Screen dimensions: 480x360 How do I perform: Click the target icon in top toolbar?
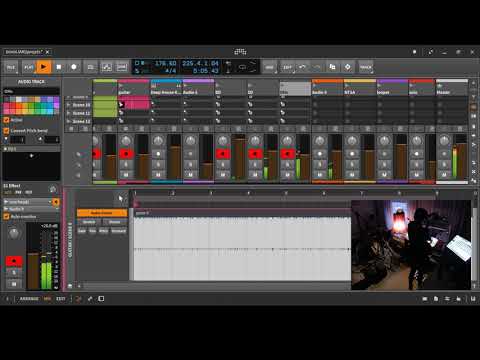click(348, 67)
